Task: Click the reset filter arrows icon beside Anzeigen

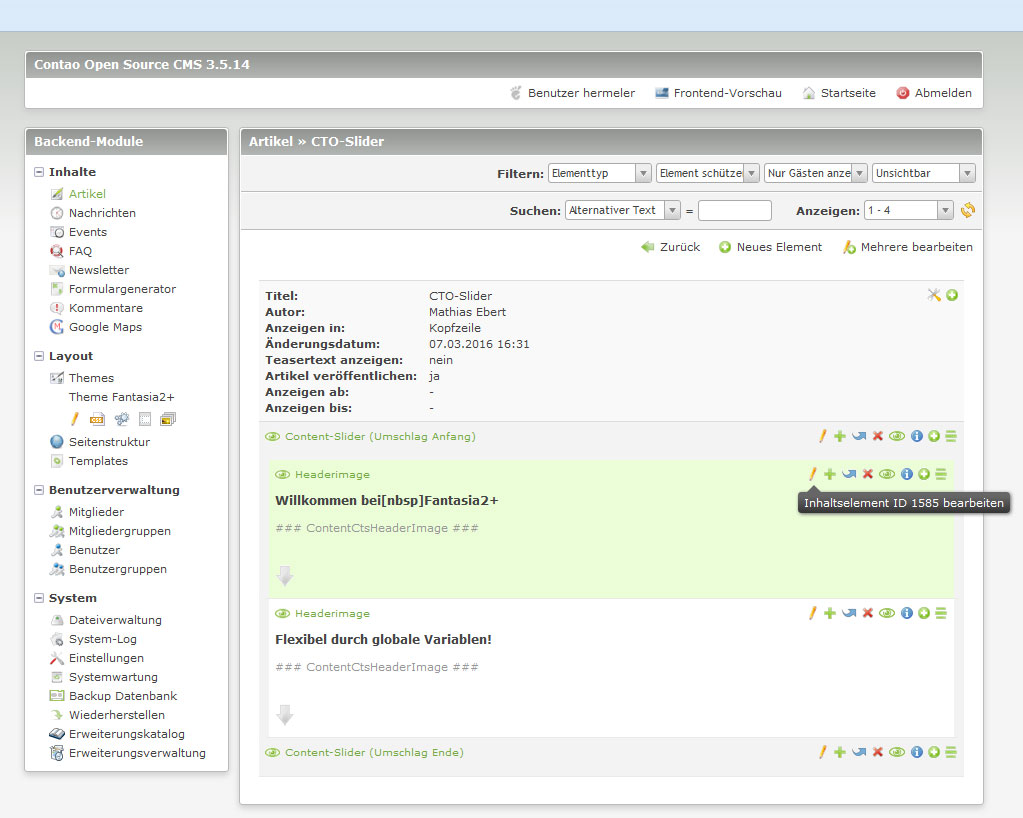Action: point(967,210)
